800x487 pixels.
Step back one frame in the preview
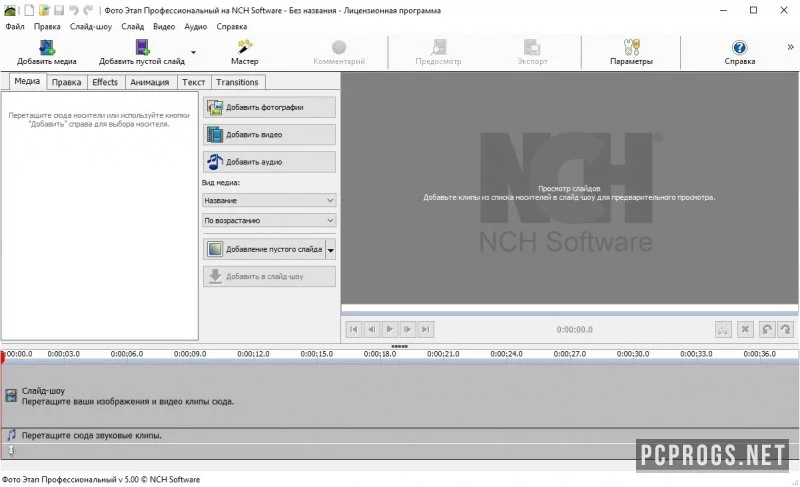coord(371,329)
